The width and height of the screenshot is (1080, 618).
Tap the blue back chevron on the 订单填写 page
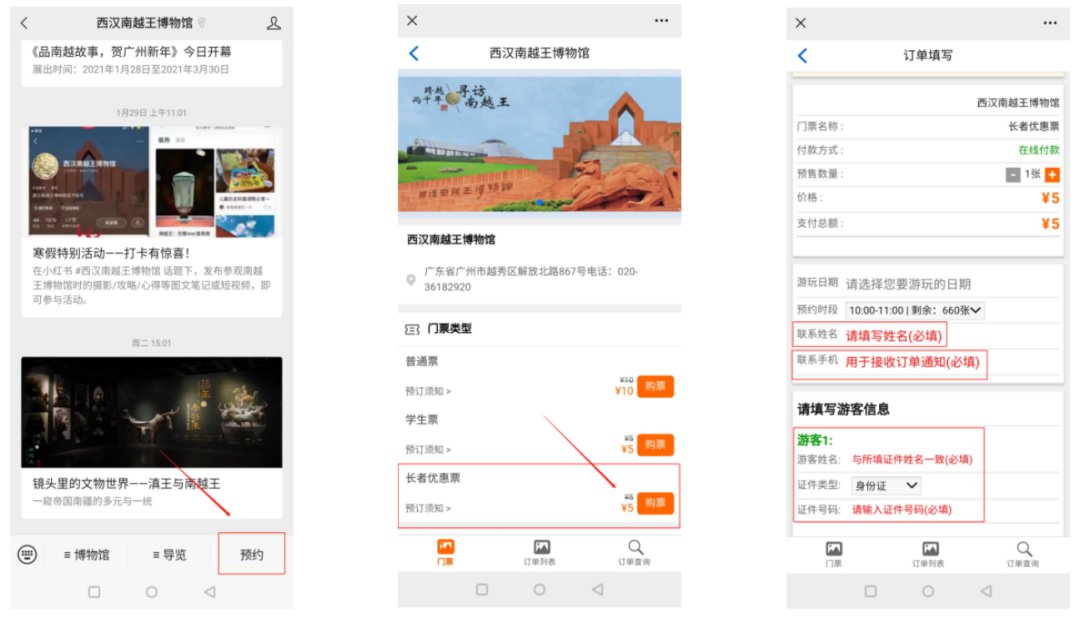(802, 56)
